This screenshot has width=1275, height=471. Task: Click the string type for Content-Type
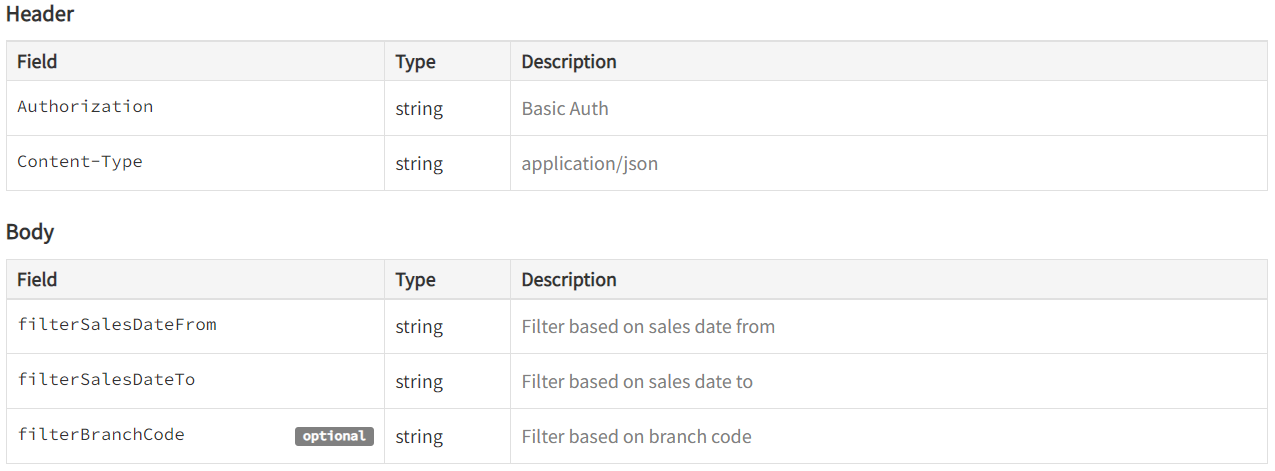(419, 163)
